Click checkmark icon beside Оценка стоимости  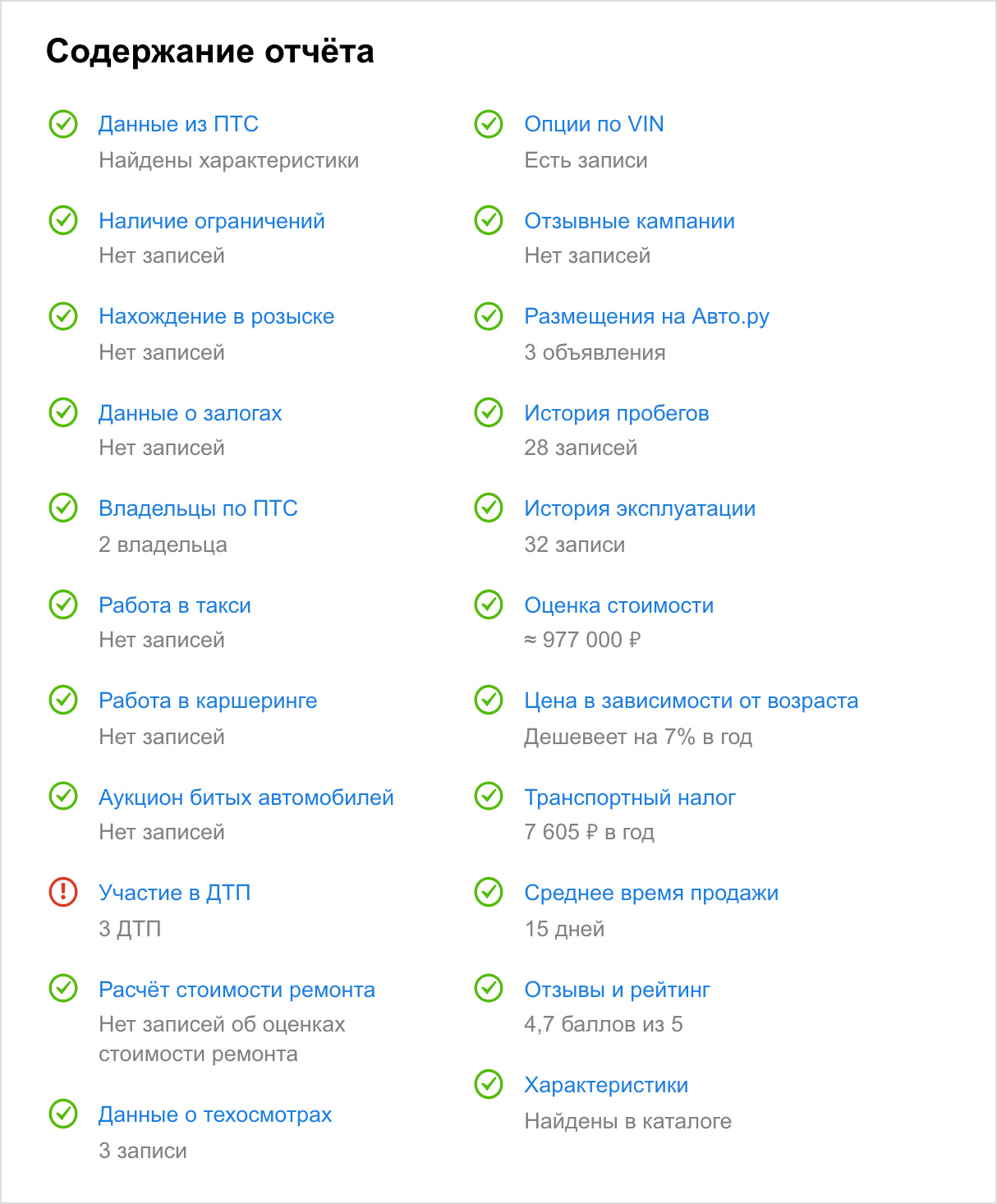pos(489,604)
